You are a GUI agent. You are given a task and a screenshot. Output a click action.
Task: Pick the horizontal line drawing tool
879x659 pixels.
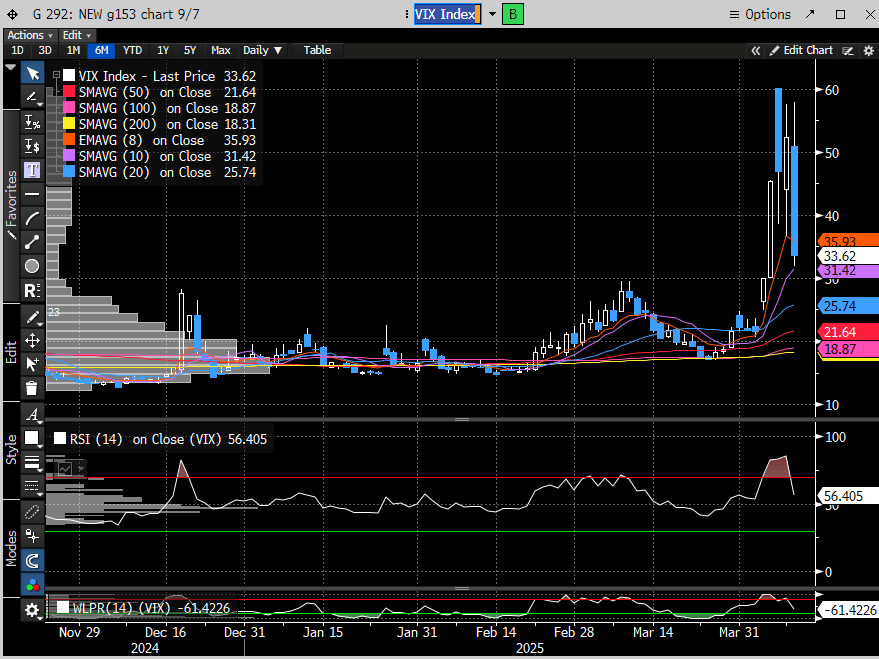32,193
